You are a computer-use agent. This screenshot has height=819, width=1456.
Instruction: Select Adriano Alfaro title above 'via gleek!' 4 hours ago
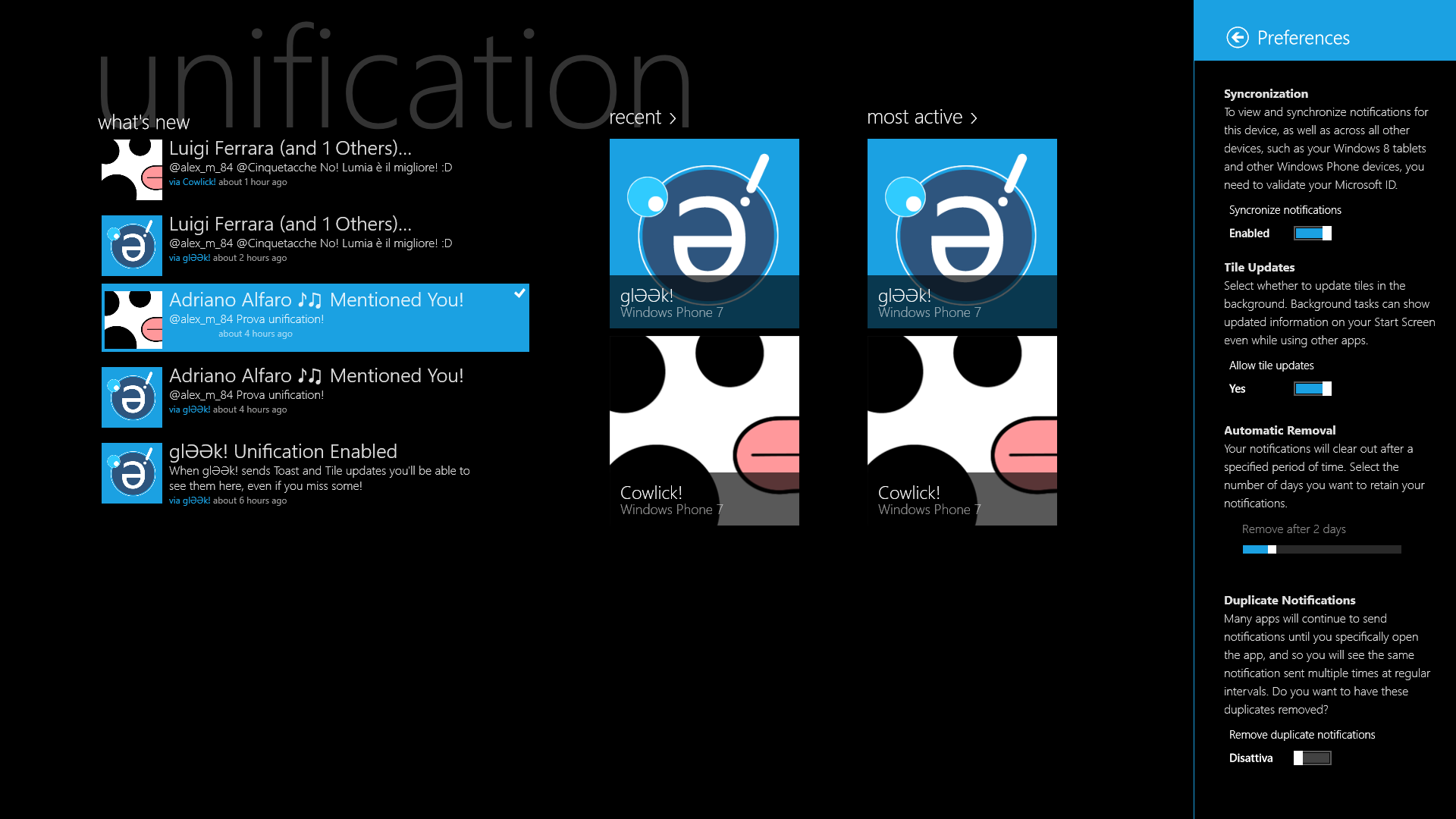(316, 376)
